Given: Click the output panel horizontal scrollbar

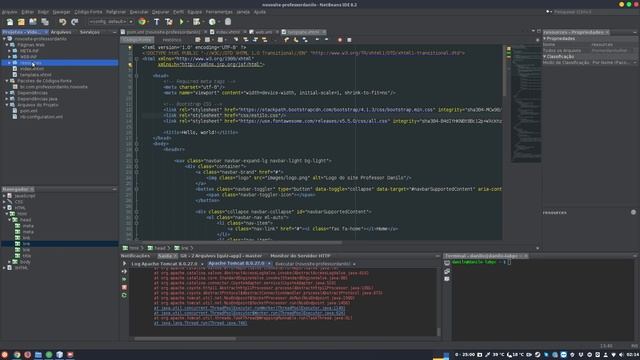Looking at the screenshot, I should (x=185, y=338).
